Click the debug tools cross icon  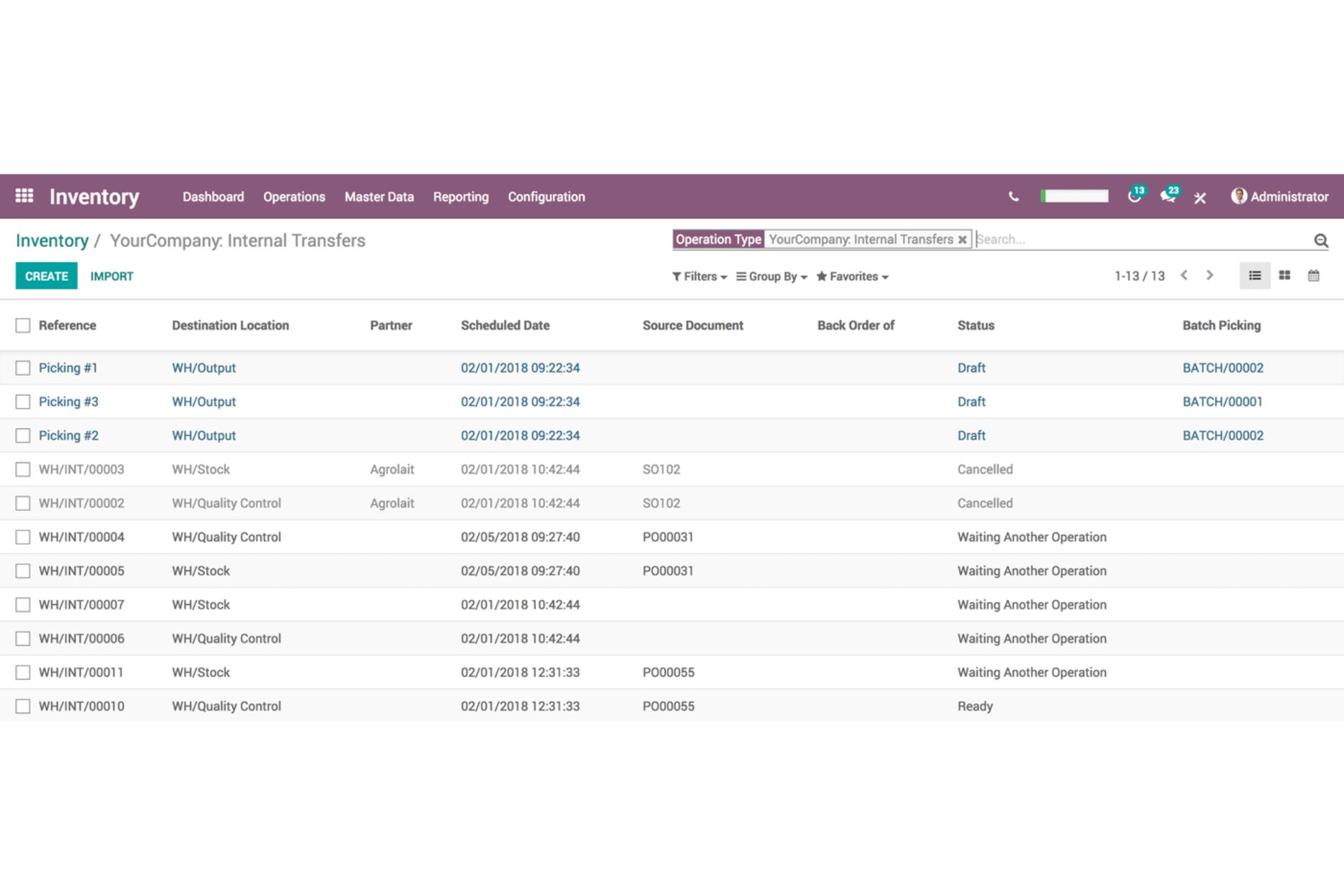[x=1200, y=197]
